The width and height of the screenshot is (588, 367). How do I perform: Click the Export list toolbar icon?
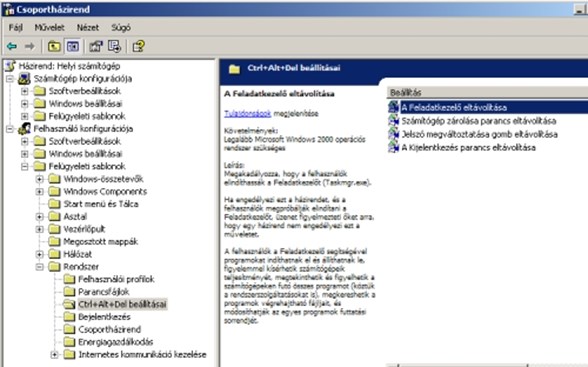pyautogui.click(x=114, y=46)
